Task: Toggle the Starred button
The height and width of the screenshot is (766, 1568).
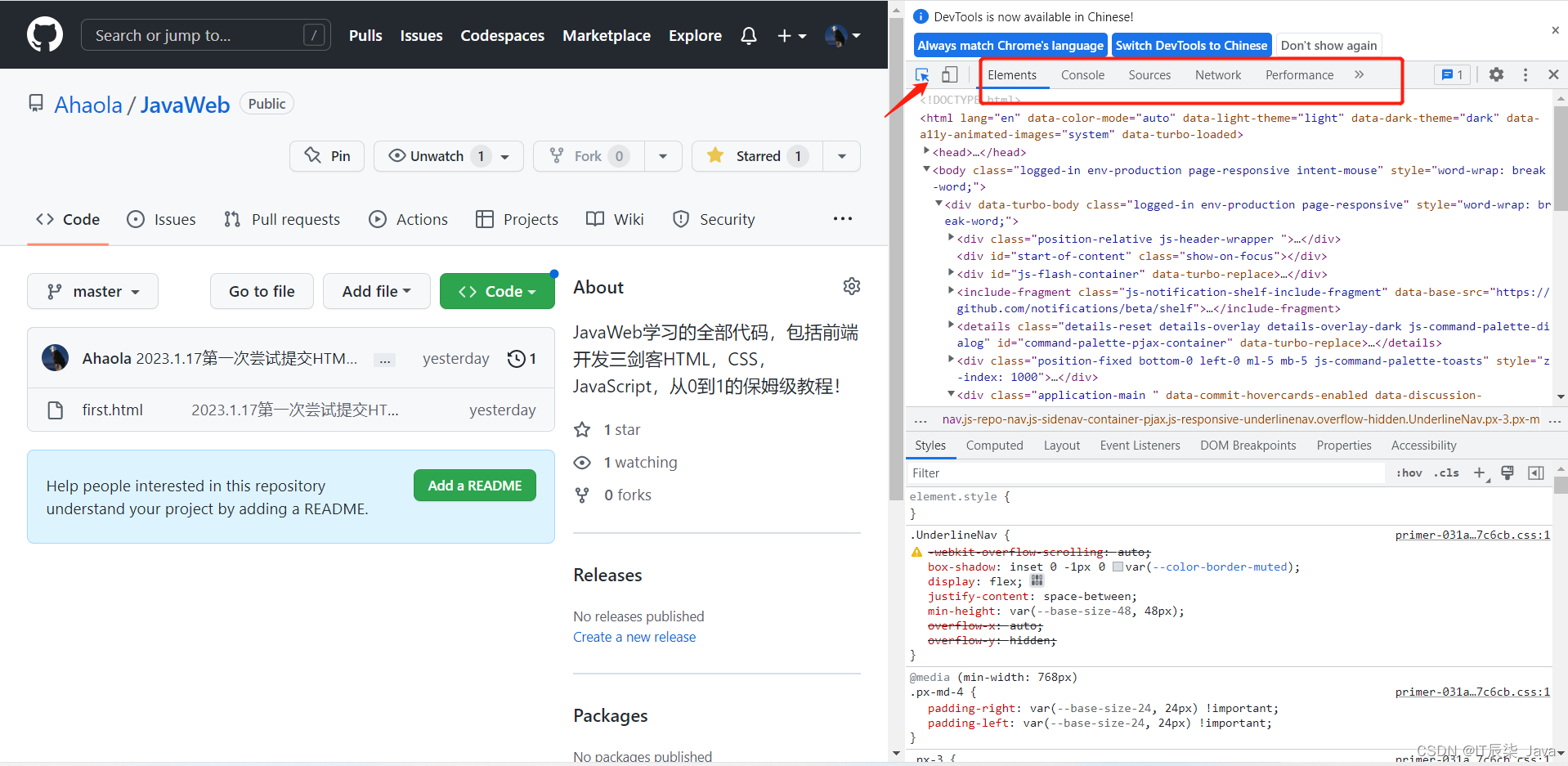Action: click(x=757, y=156)
